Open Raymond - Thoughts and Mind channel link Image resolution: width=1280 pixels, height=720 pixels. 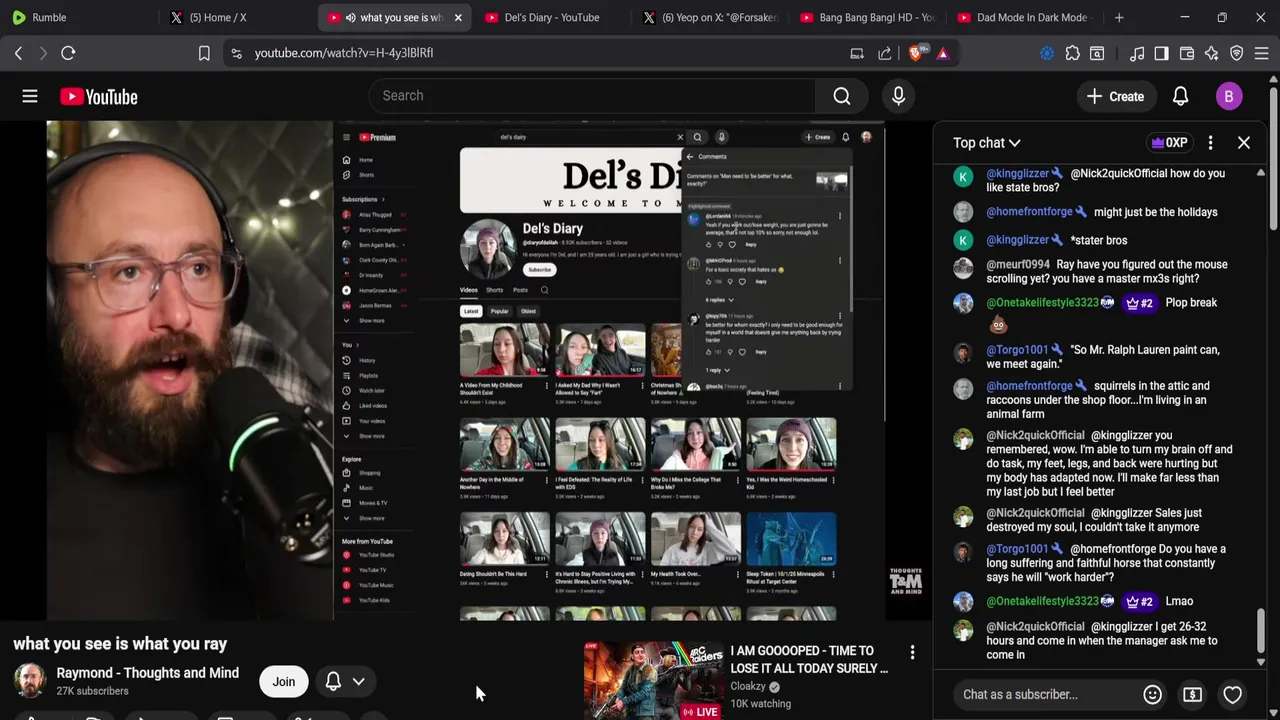pyautogui.click(x=148, y=673)
